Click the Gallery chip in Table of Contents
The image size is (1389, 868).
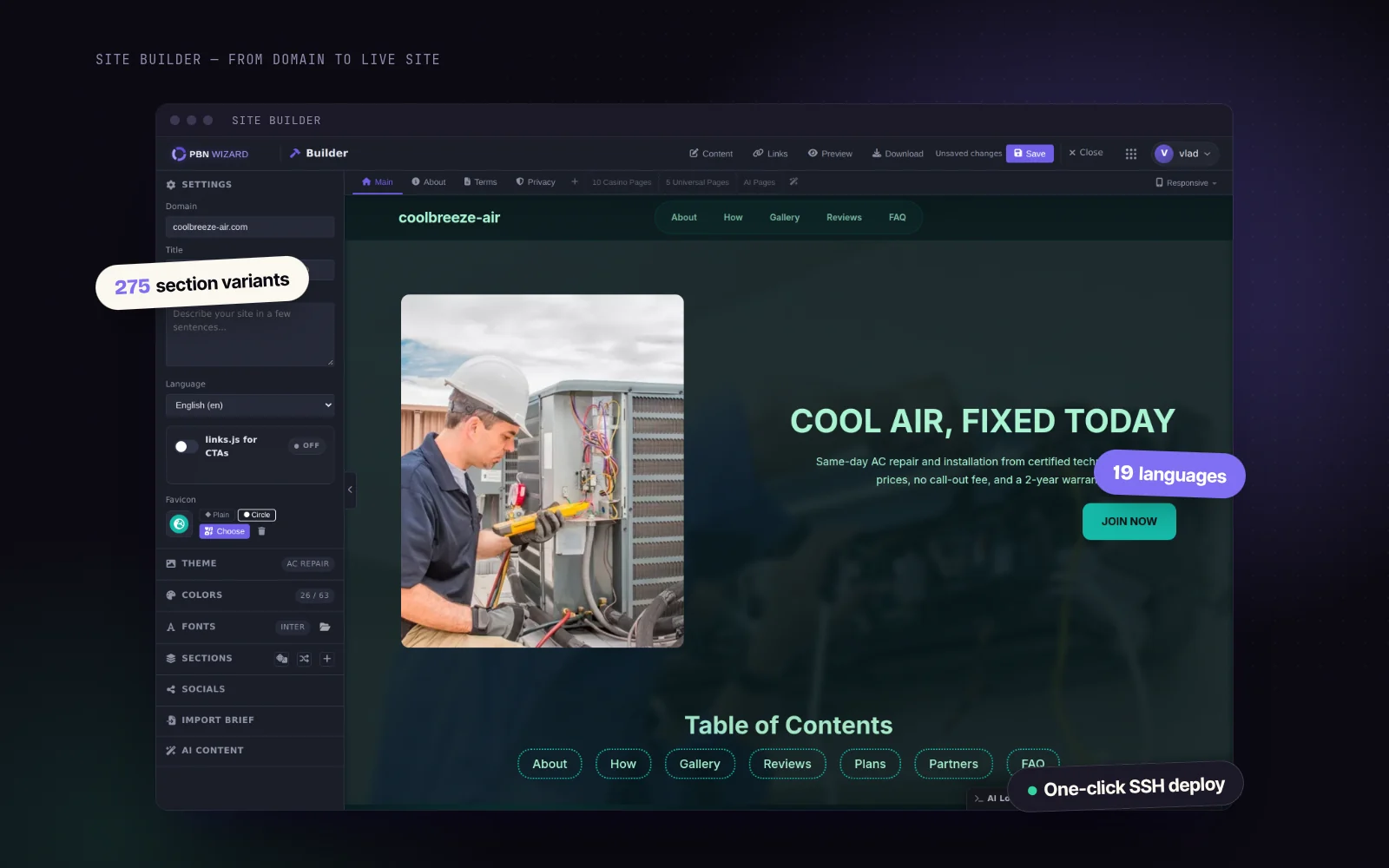coord(700,764)
